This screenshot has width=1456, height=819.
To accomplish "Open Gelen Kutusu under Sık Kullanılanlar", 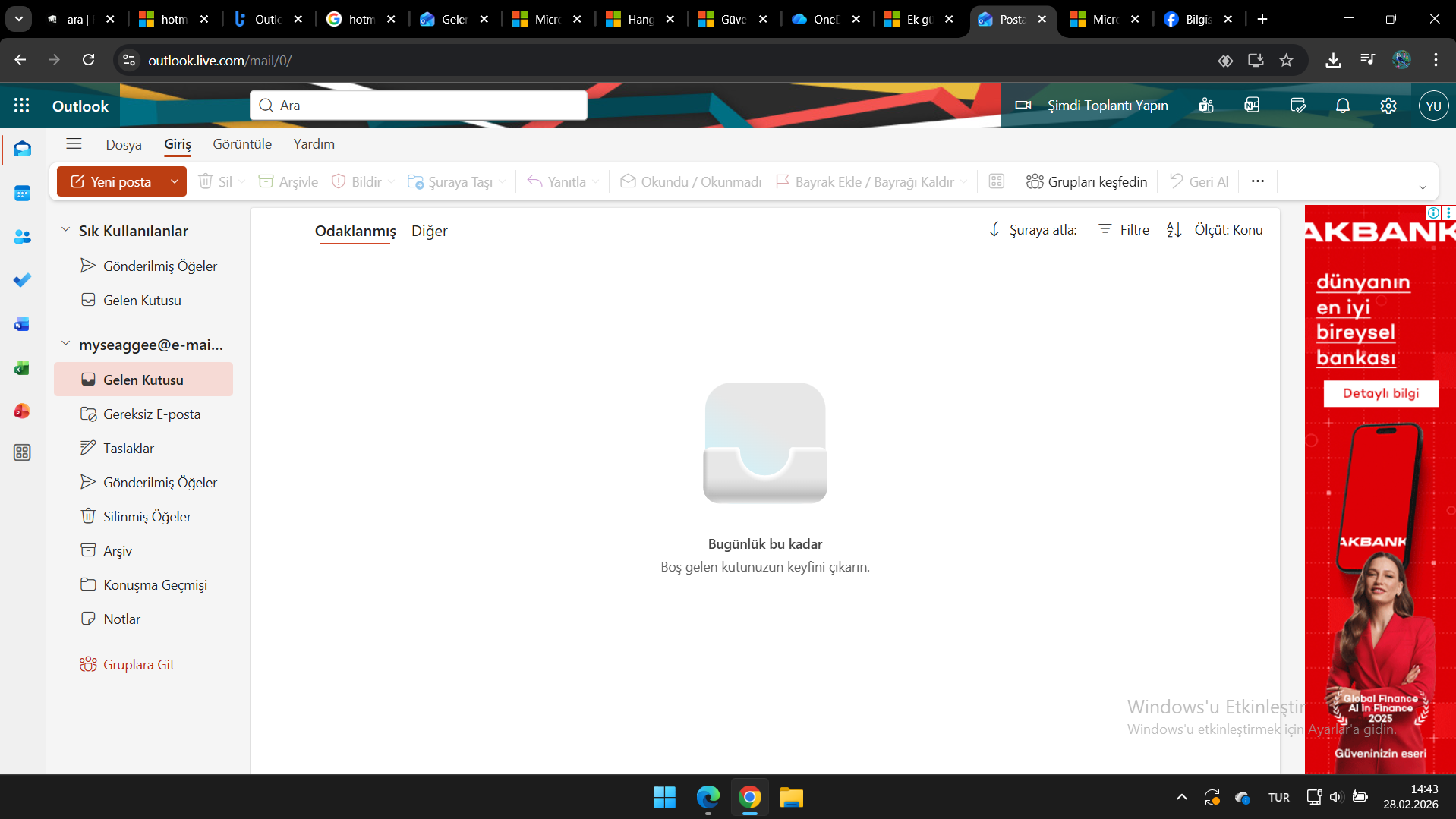I will click(x=143, y=300).
